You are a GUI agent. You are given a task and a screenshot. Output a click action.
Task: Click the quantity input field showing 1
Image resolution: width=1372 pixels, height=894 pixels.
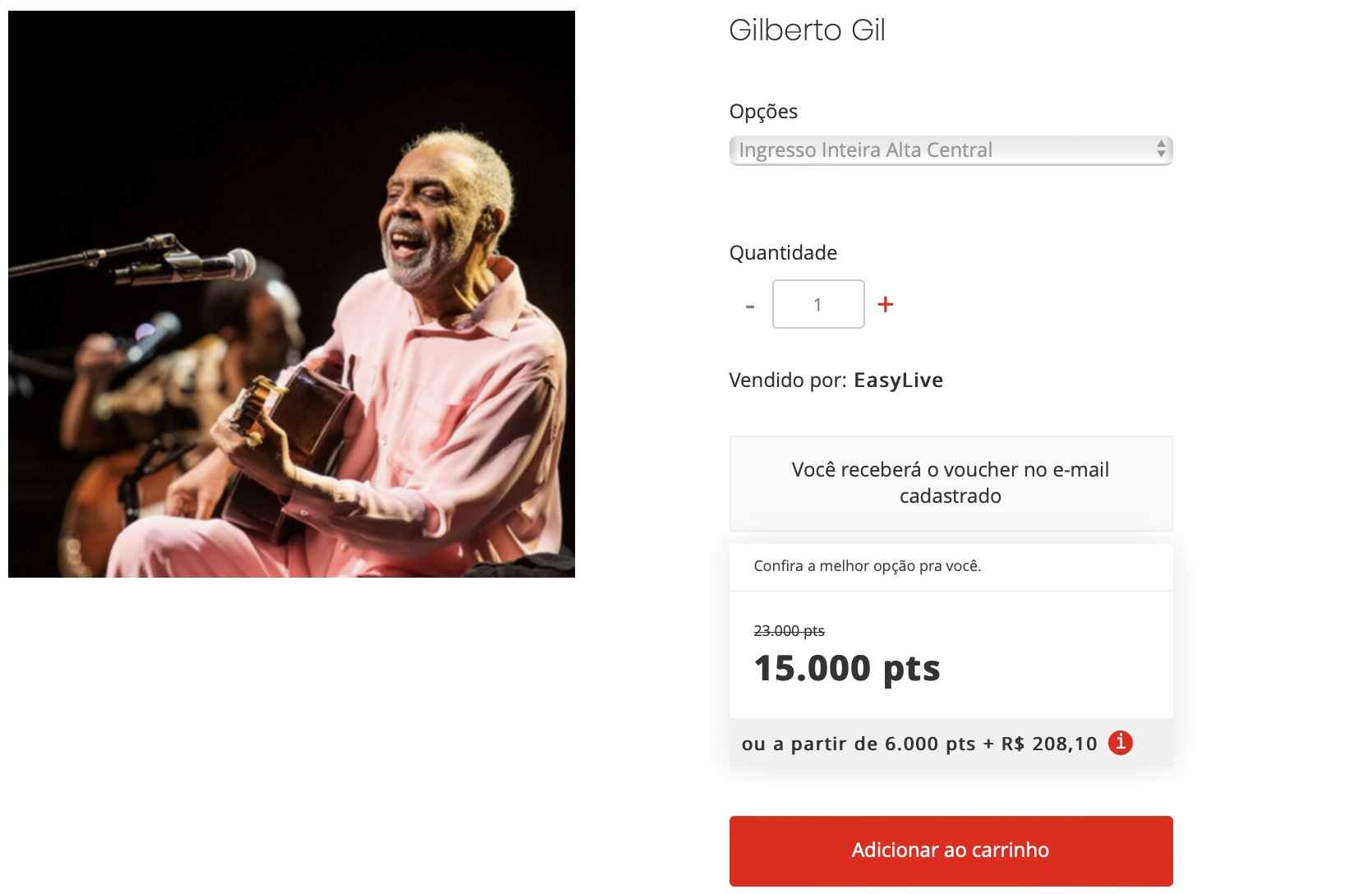pyautogui.click(x=818, y=304)
